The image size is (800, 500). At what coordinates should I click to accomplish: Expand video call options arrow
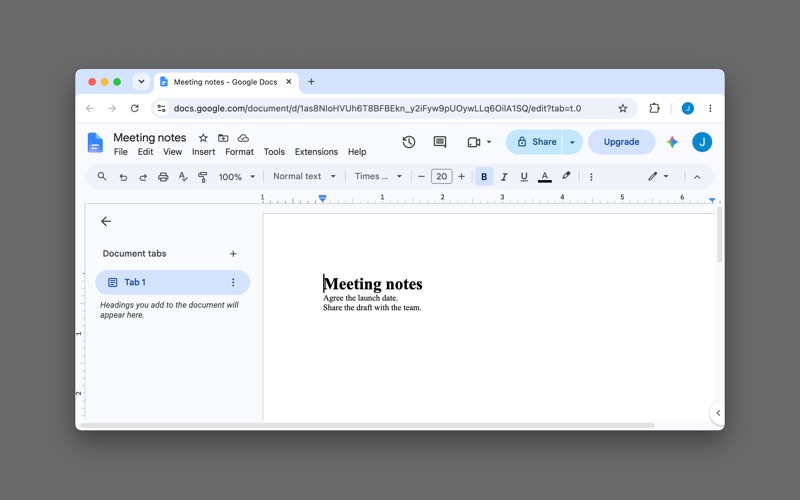tap(489, 142)
